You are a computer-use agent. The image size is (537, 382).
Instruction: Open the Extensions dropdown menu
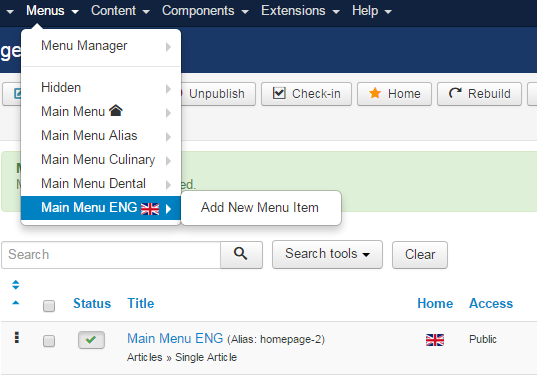point(300,11)
